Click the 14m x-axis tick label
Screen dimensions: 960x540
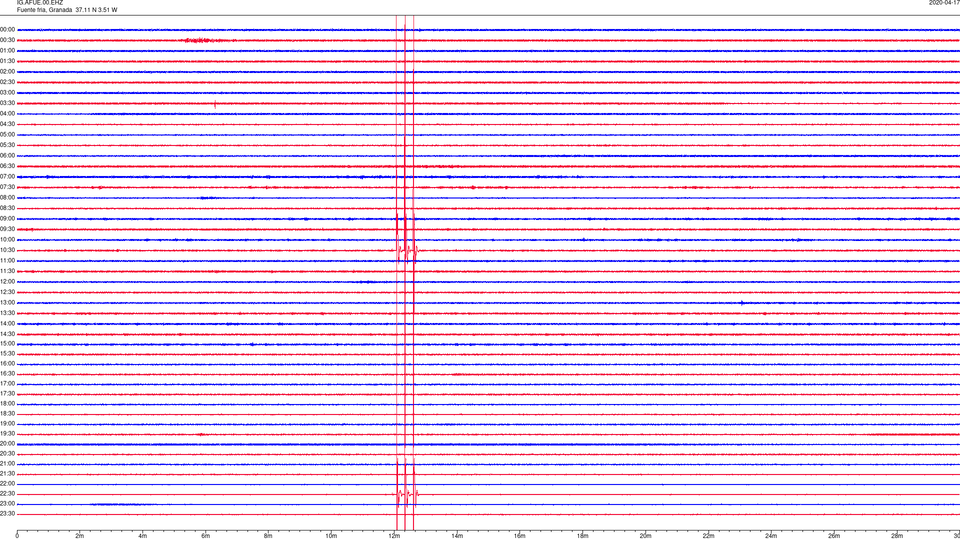coord(457,536)
